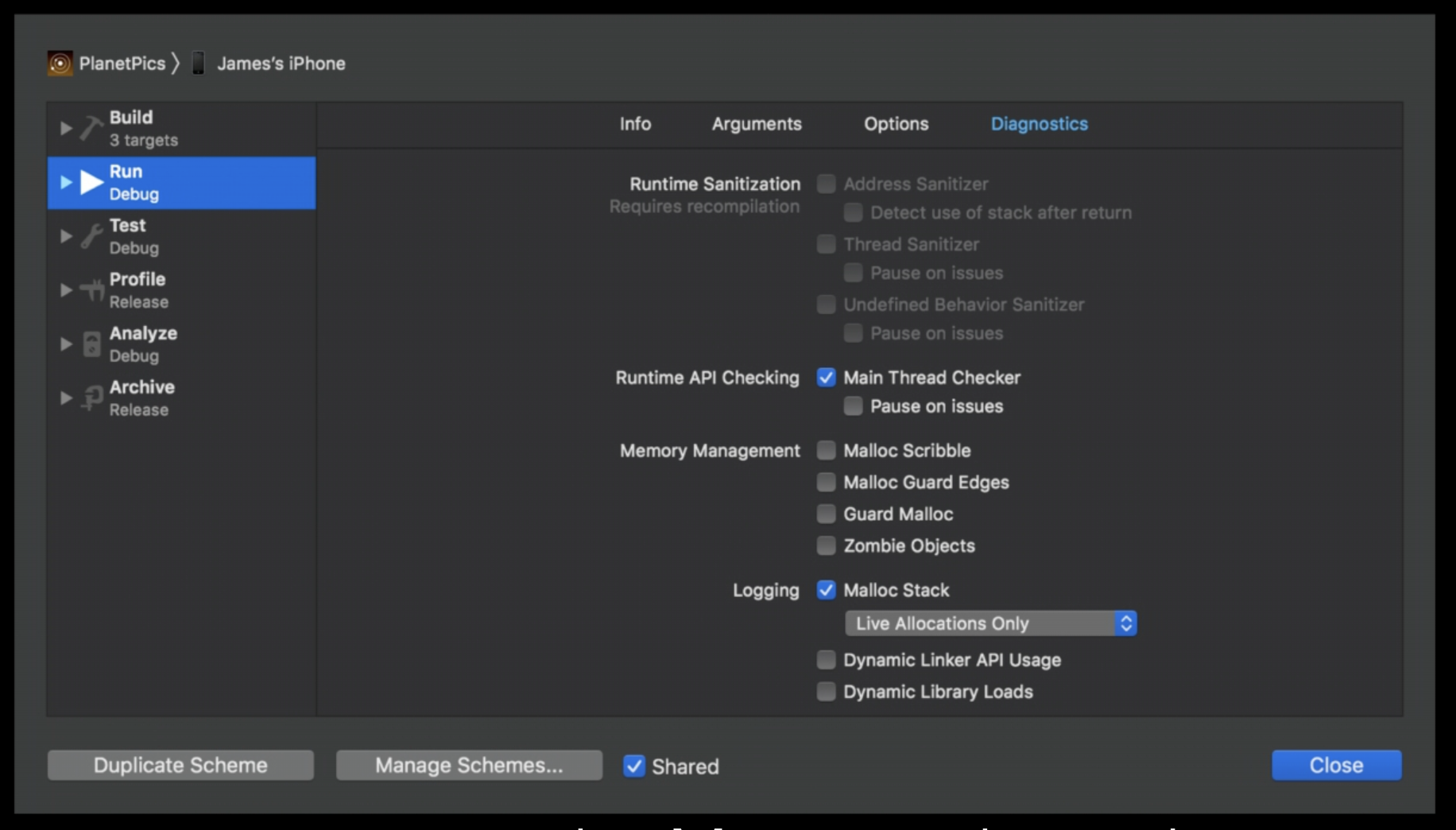
Task: Open the Live Allocations Only dropdown
Action: tap(990, 623)
